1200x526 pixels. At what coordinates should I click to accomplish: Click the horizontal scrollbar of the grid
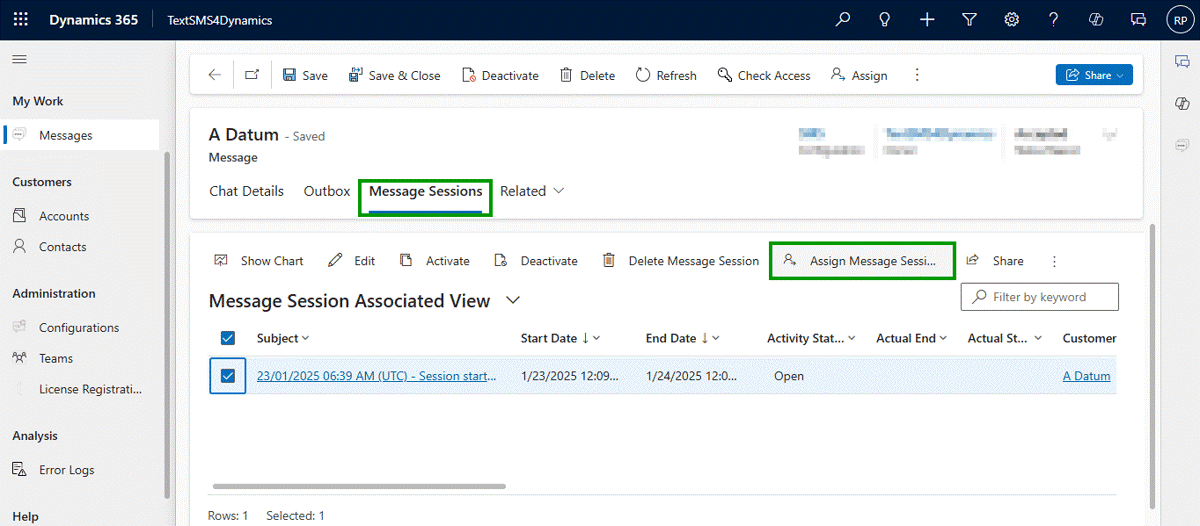[x=359, y=487]
